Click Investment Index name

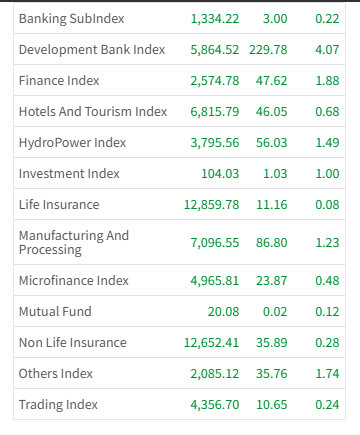click(x=69, y=174)
